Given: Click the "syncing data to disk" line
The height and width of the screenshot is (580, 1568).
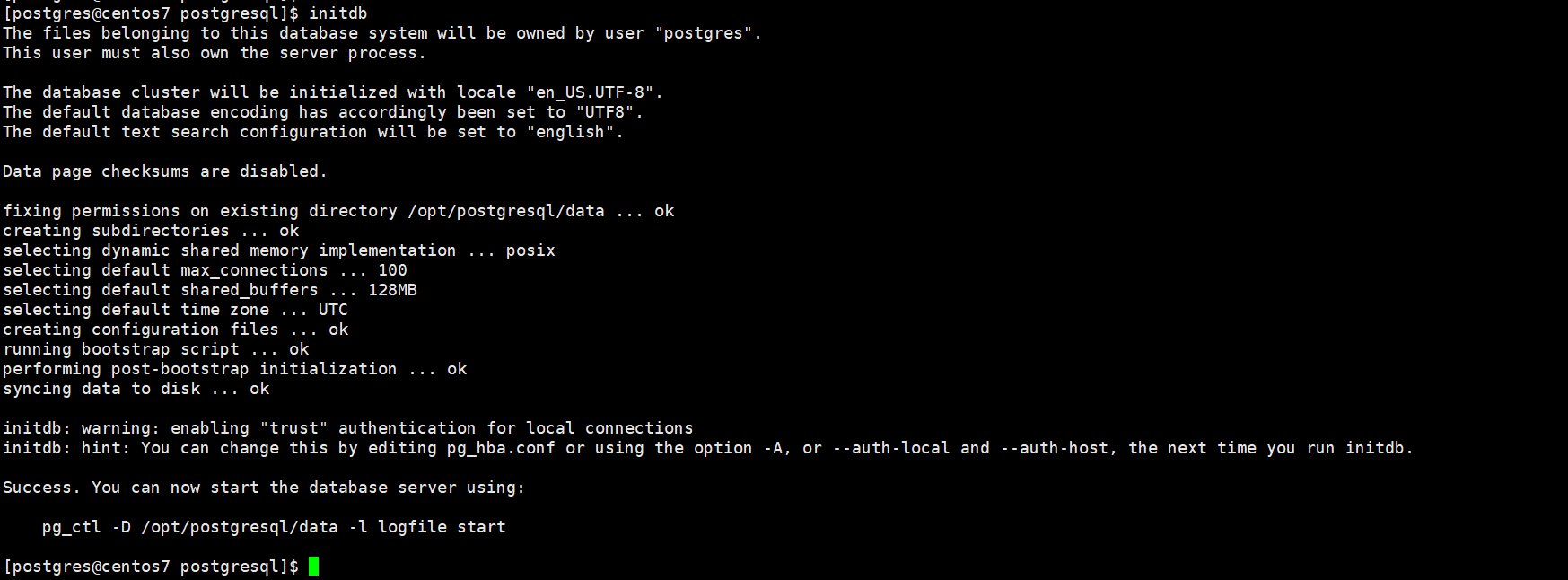Looking at the screenshot, I should pos(136,389).
